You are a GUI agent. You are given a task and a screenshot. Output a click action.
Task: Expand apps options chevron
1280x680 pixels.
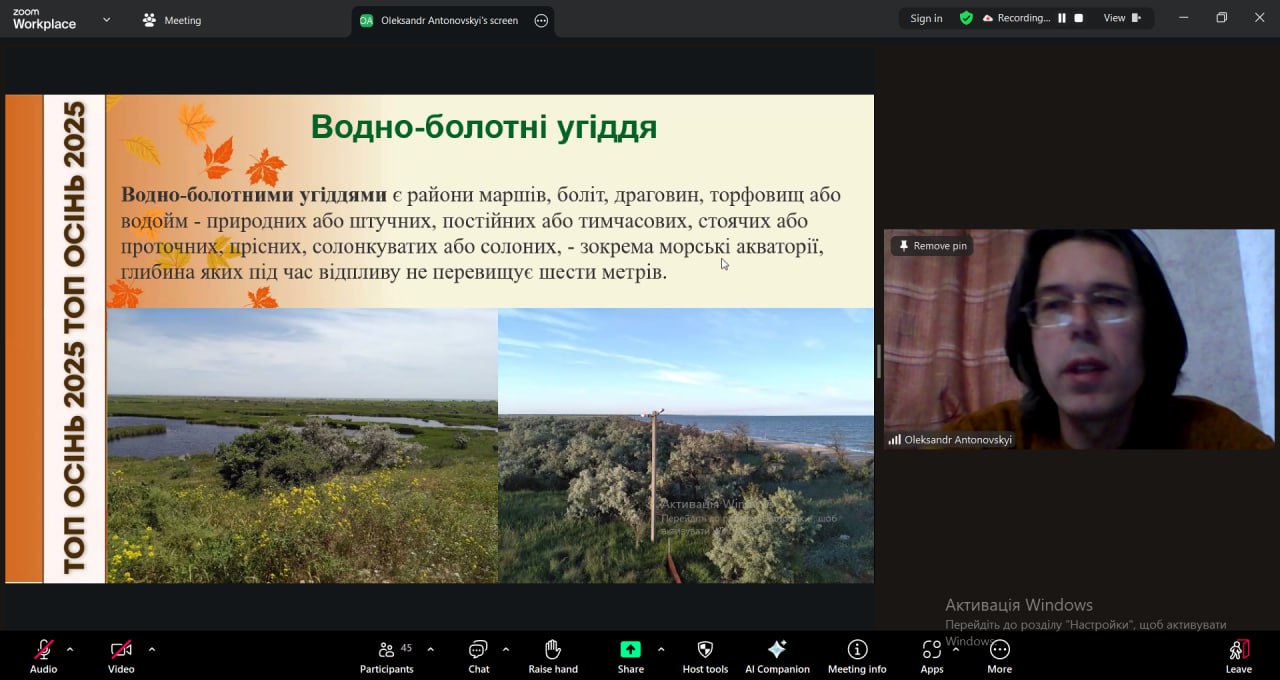[x=956, y=649]
